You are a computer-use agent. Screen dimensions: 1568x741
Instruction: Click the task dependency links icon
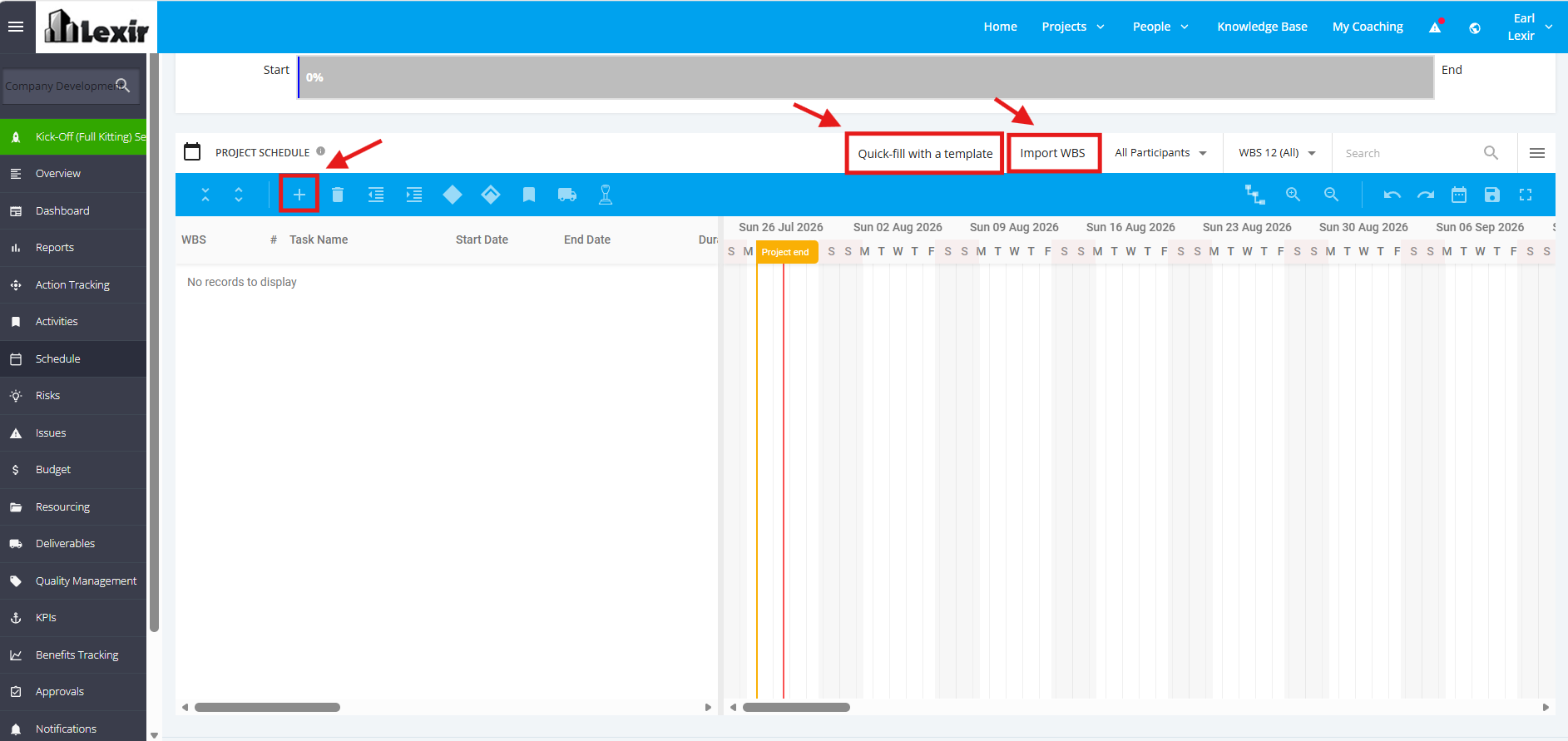pos(1254,195)
